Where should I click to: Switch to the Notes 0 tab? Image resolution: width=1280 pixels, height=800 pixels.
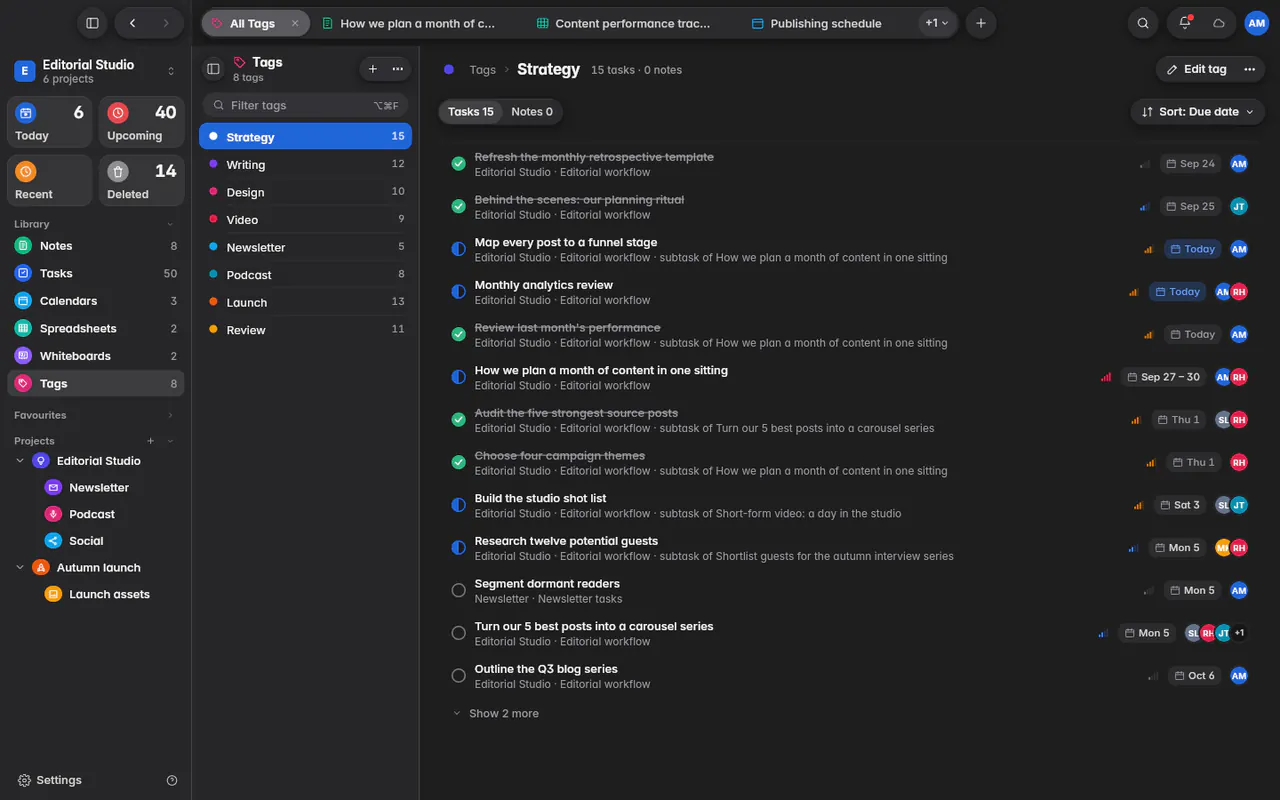pos(532,112)
